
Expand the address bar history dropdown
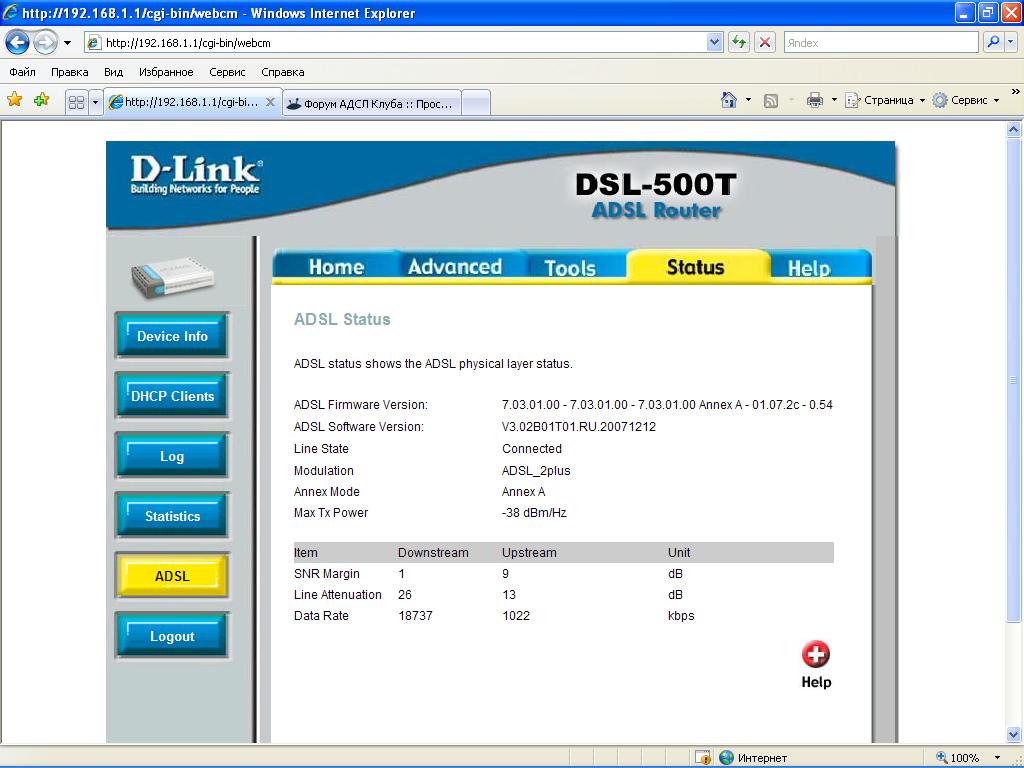pyautogui.click(x=714, y=43)
